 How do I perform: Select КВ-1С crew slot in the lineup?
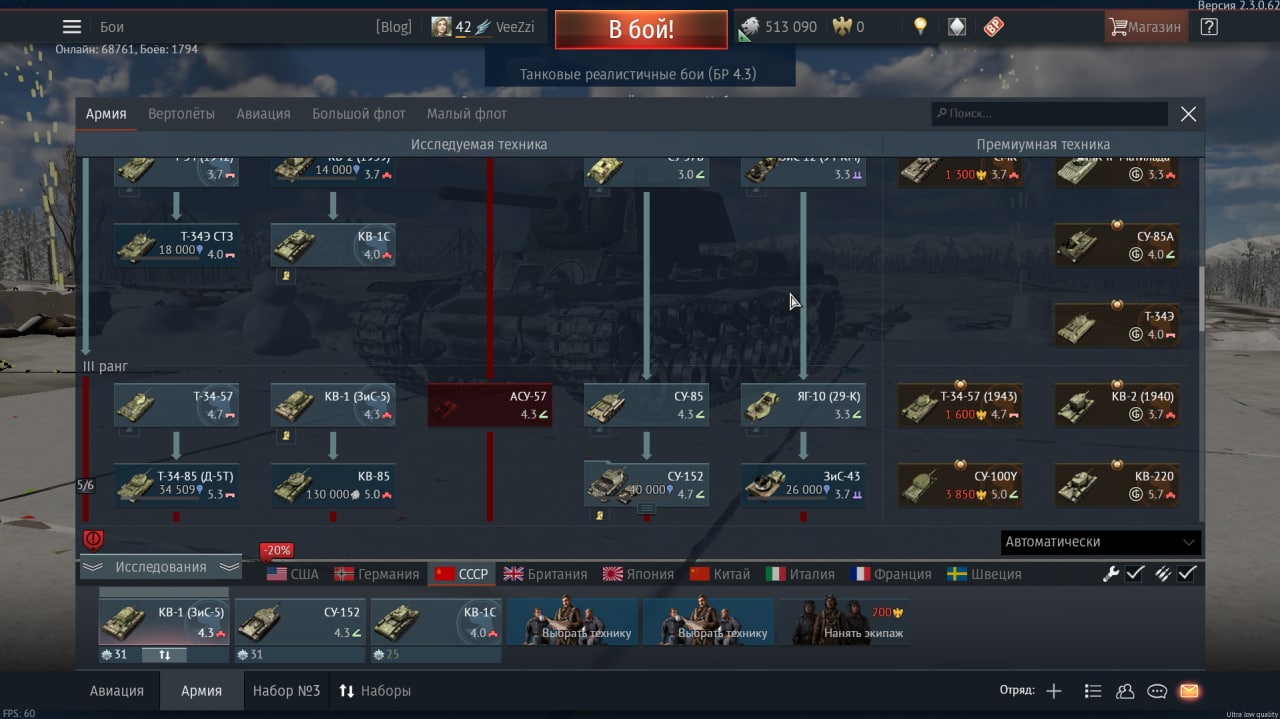(x=436, y=623)
